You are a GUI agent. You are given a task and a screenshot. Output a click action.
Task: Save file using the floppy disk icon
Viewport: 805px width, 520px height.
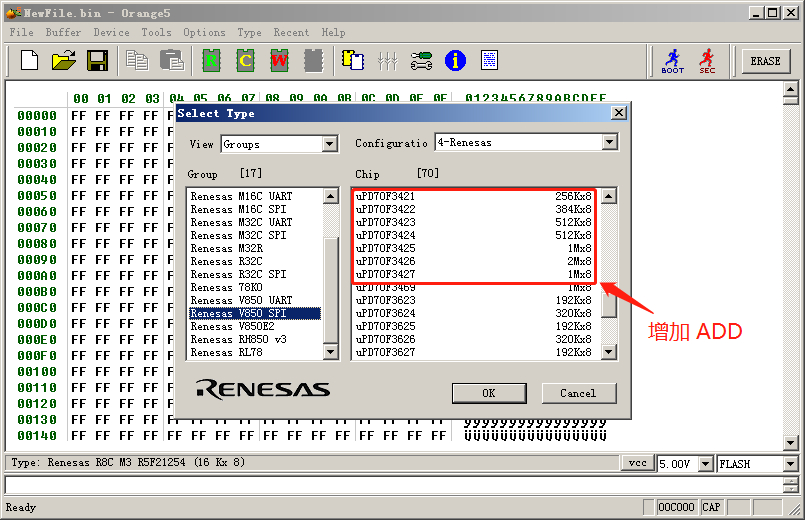(x=97, y=61)
